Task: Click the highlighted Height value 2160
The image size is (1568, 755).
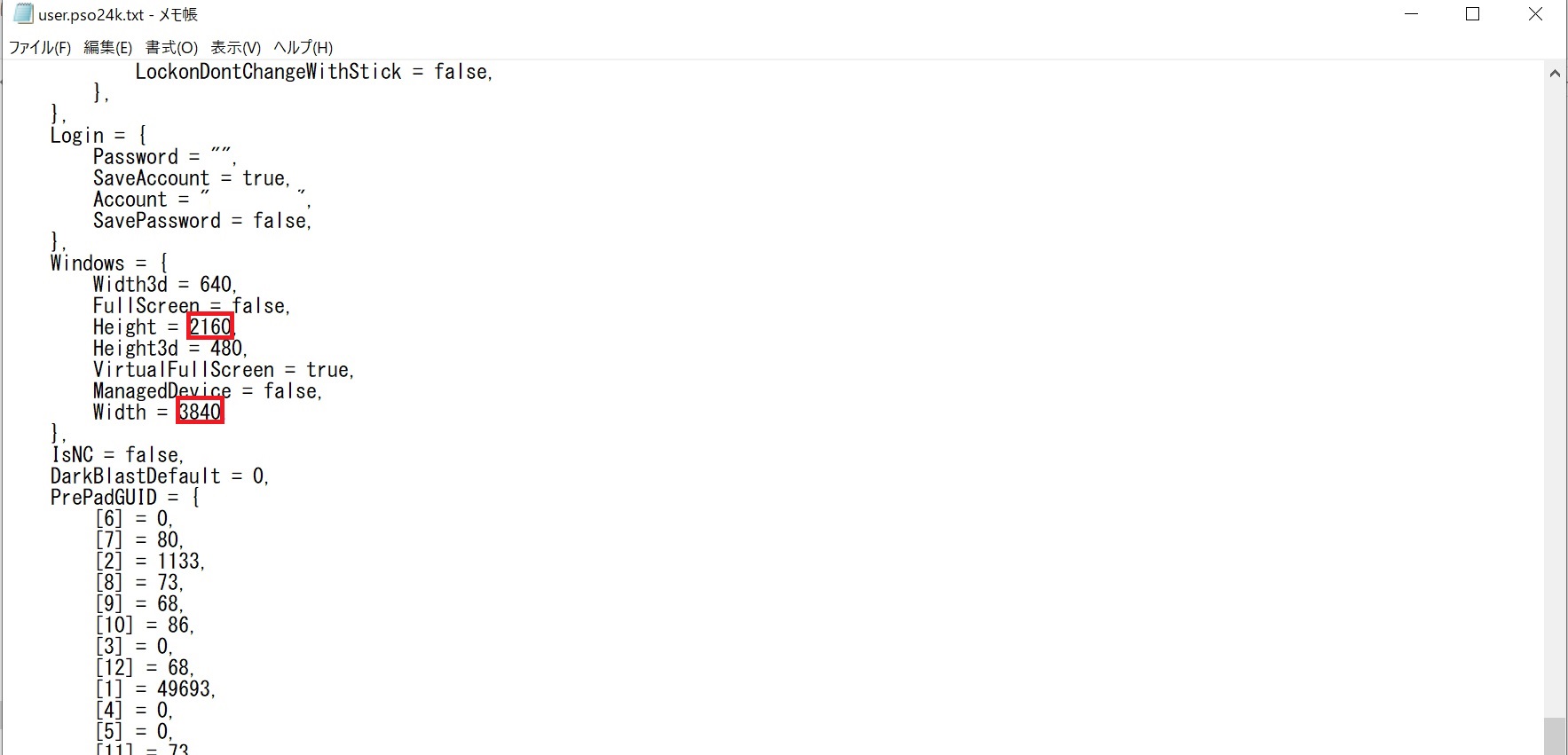Action: pyautogui.click(x=210, y=327)
